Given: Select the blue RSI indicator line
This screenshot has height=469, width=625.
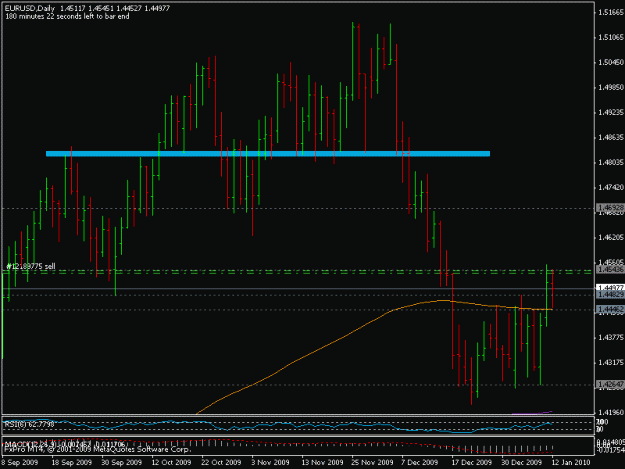Looking at the screenshot, I should (278, 426).
